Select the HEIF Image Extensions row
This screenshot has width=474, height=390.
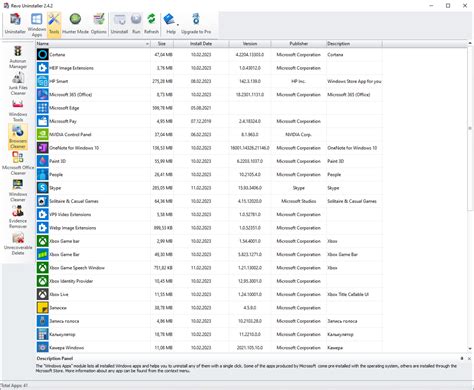(209, 68)
